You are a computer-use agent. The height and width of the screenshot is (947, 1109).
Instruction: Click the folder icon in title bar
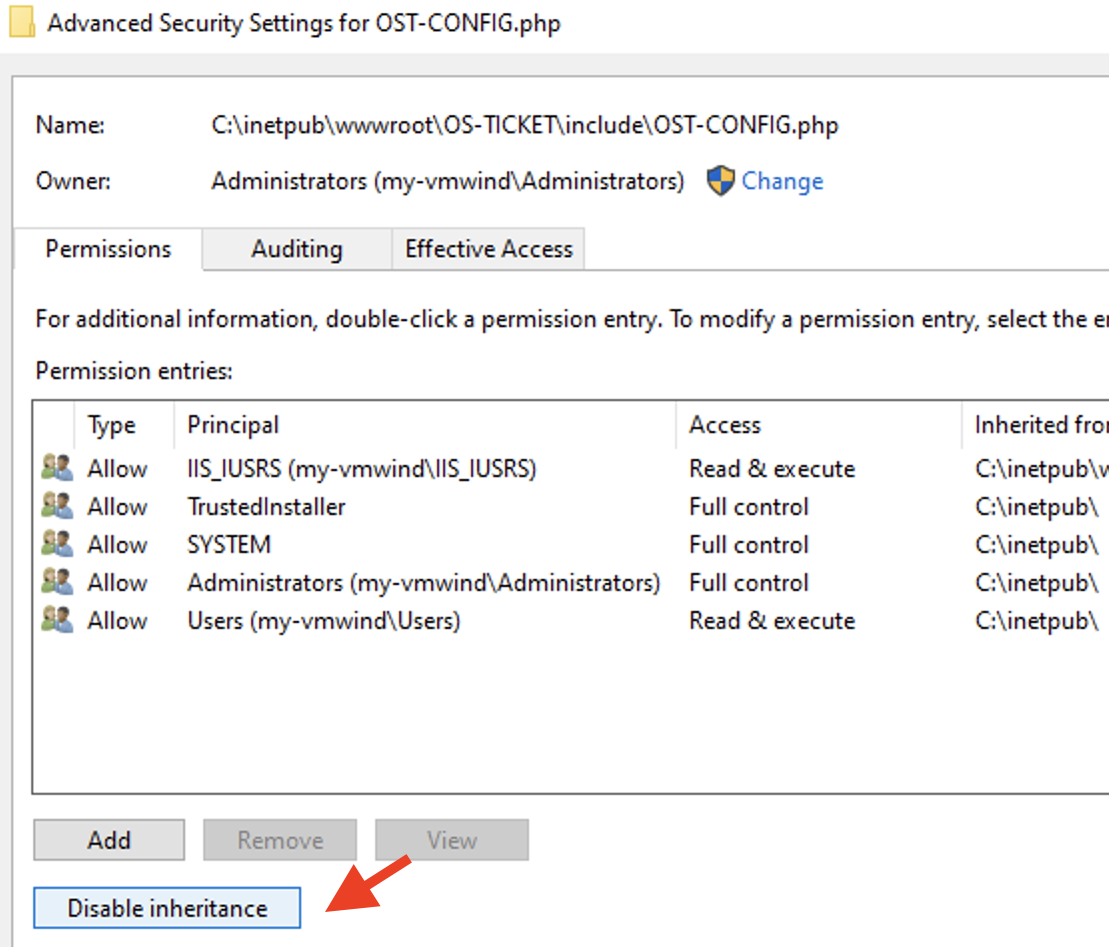tap(23, 23)
